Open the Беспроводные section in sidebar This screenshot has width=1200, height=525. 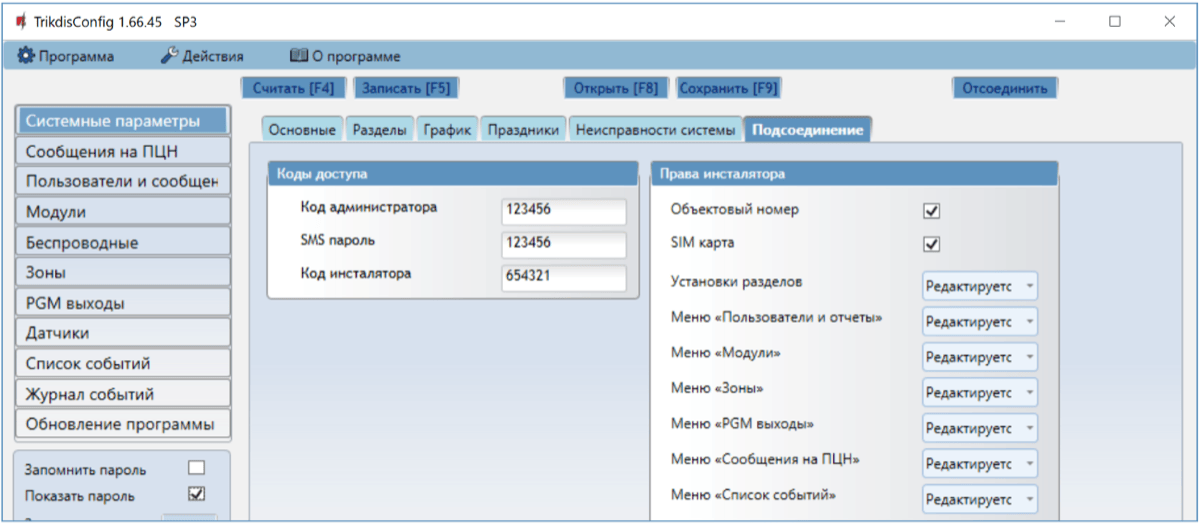pos(123,242)
